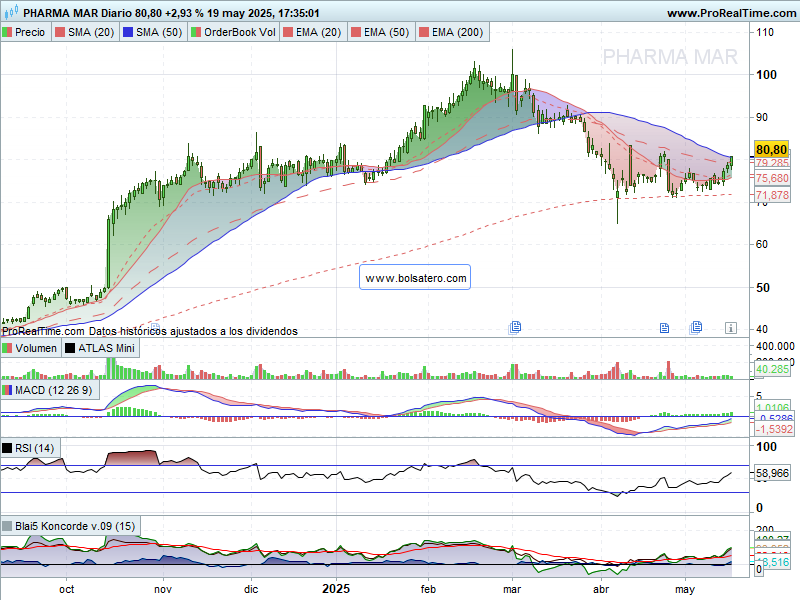Click the 71,878 price axis label
The width and height of the screenshot is (800, 600).
click(x=771, y=195)
